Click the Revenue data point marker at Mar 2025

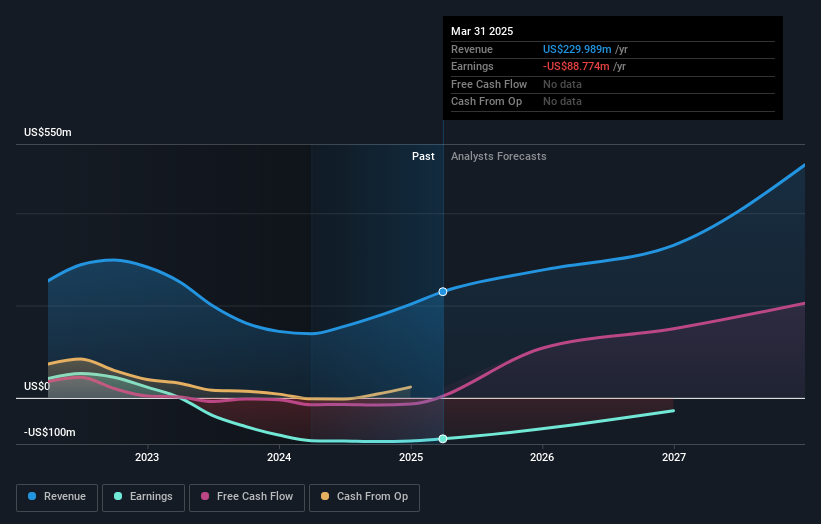click(x=443, y=292)
